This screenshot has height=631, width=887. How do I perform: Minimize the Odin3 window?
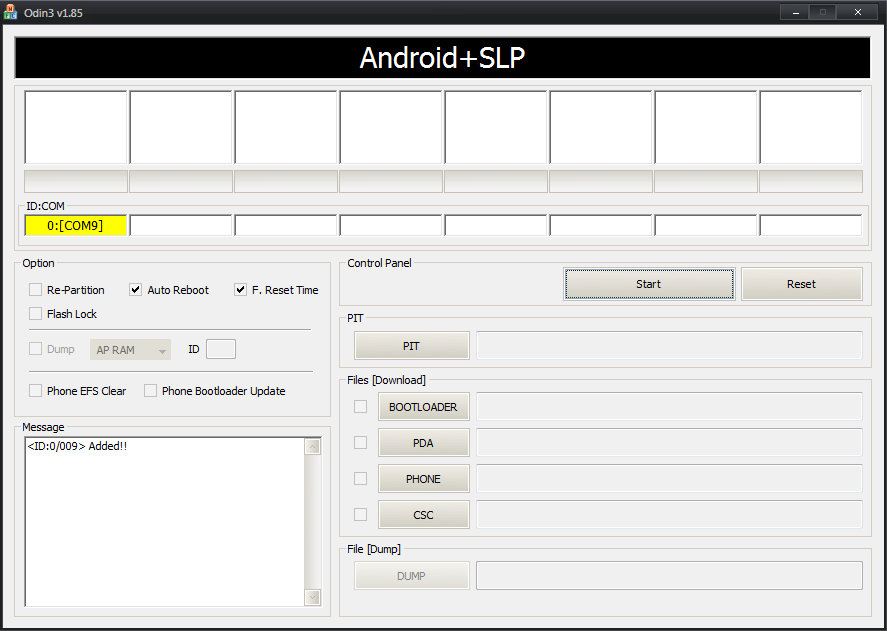coord(796,12)
